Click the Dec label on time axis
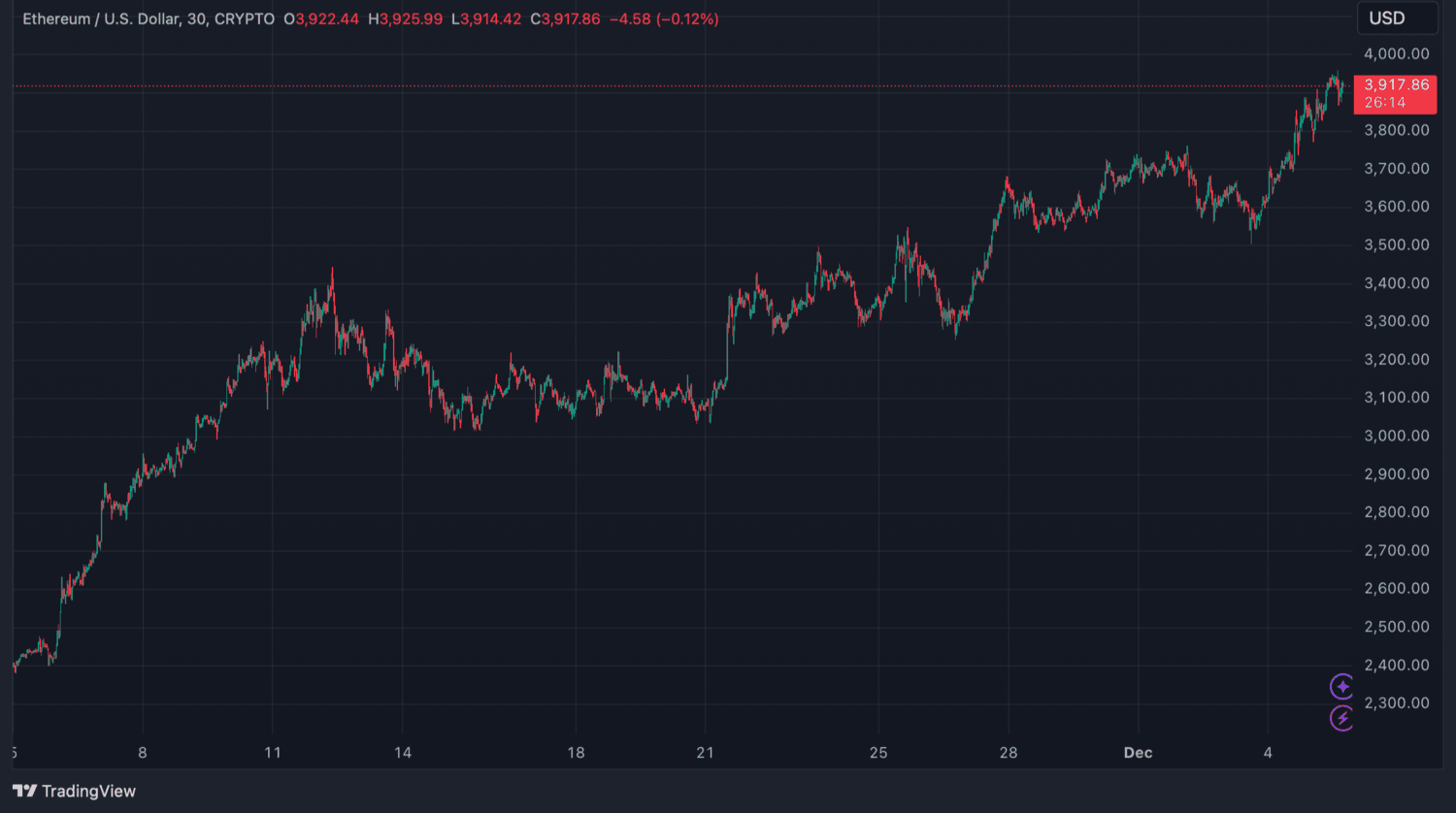1456x813 pixels. tap(1138, 753)
